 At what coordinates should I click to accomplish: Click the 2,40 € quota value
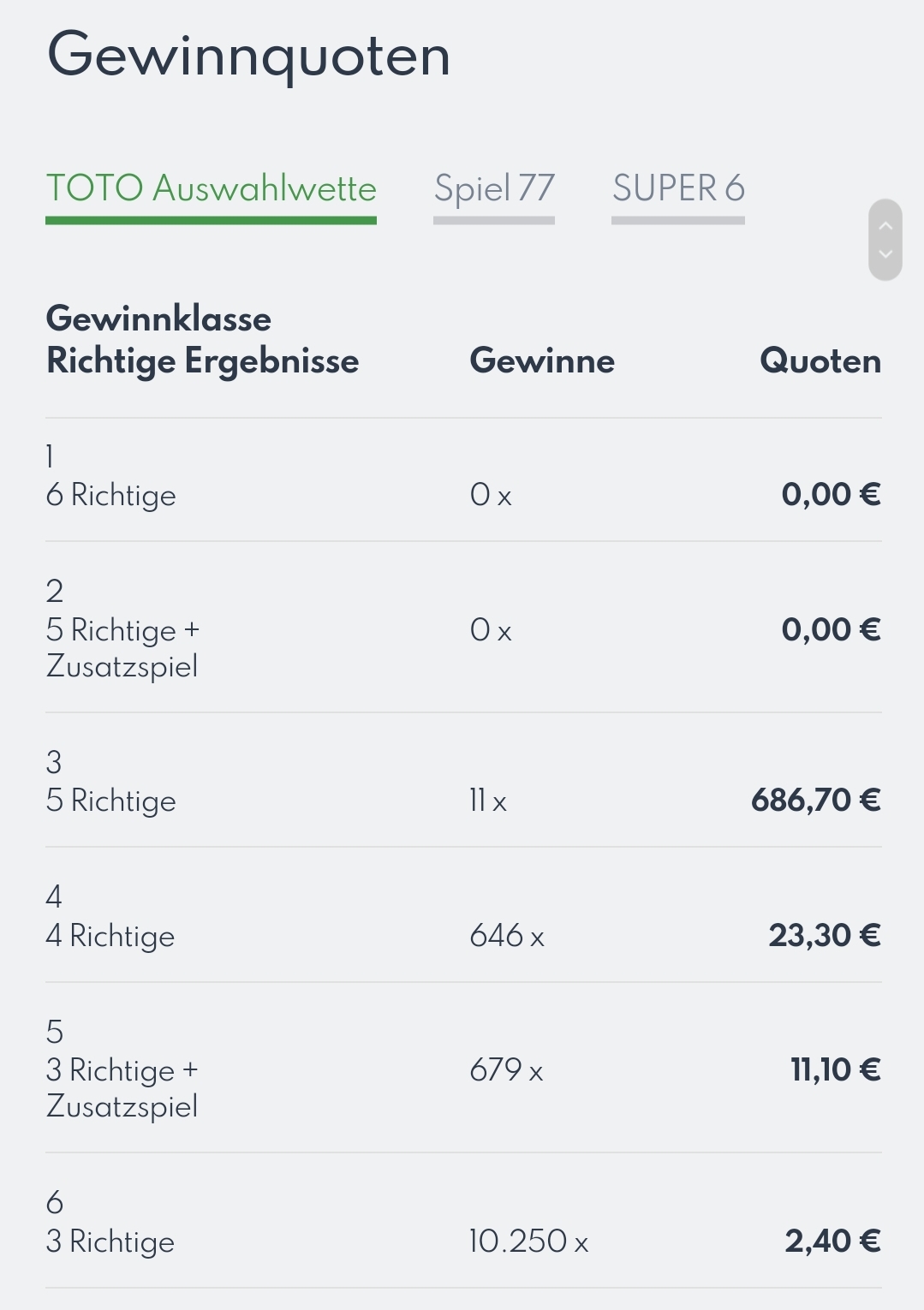[x=833, y=1241]
